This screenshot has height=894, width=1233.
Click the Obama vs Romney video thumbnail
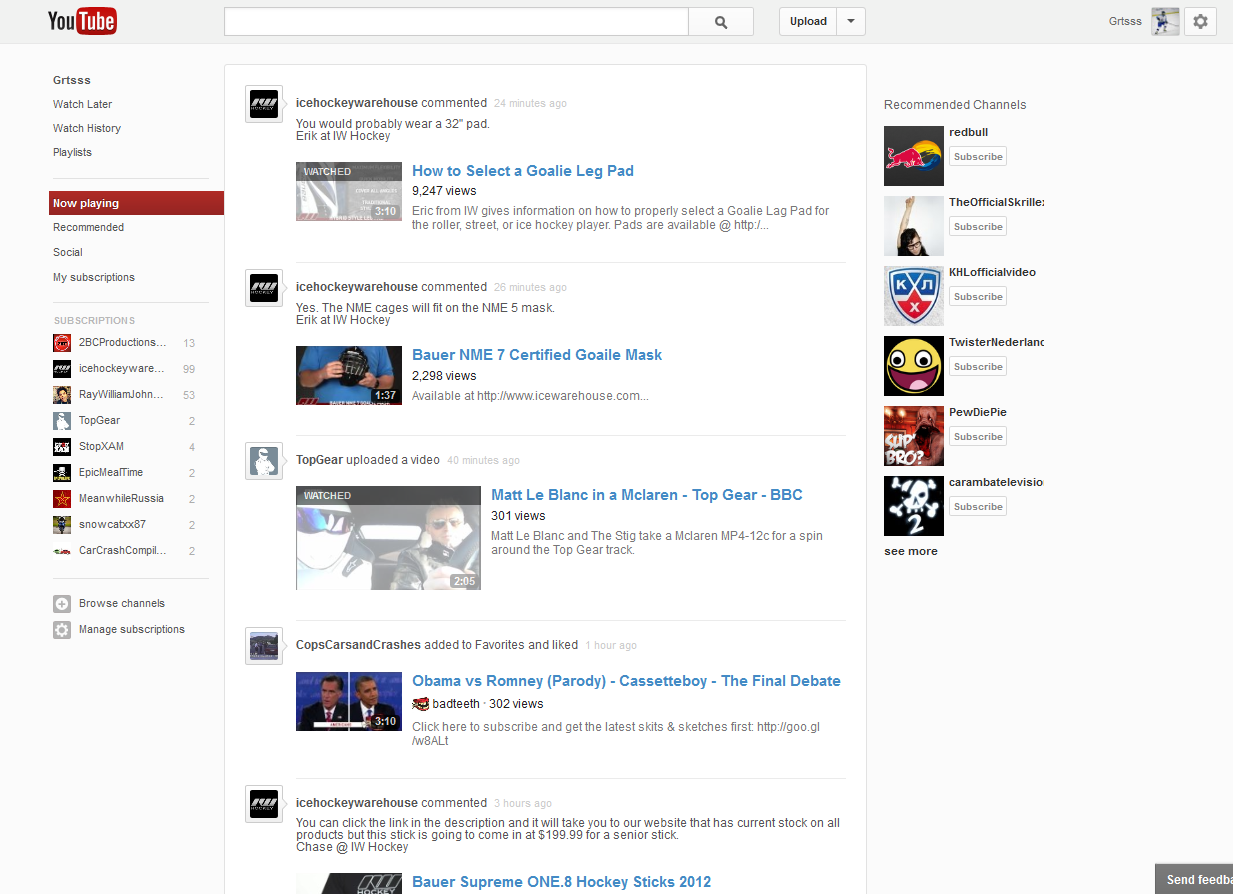click(349, 702)
